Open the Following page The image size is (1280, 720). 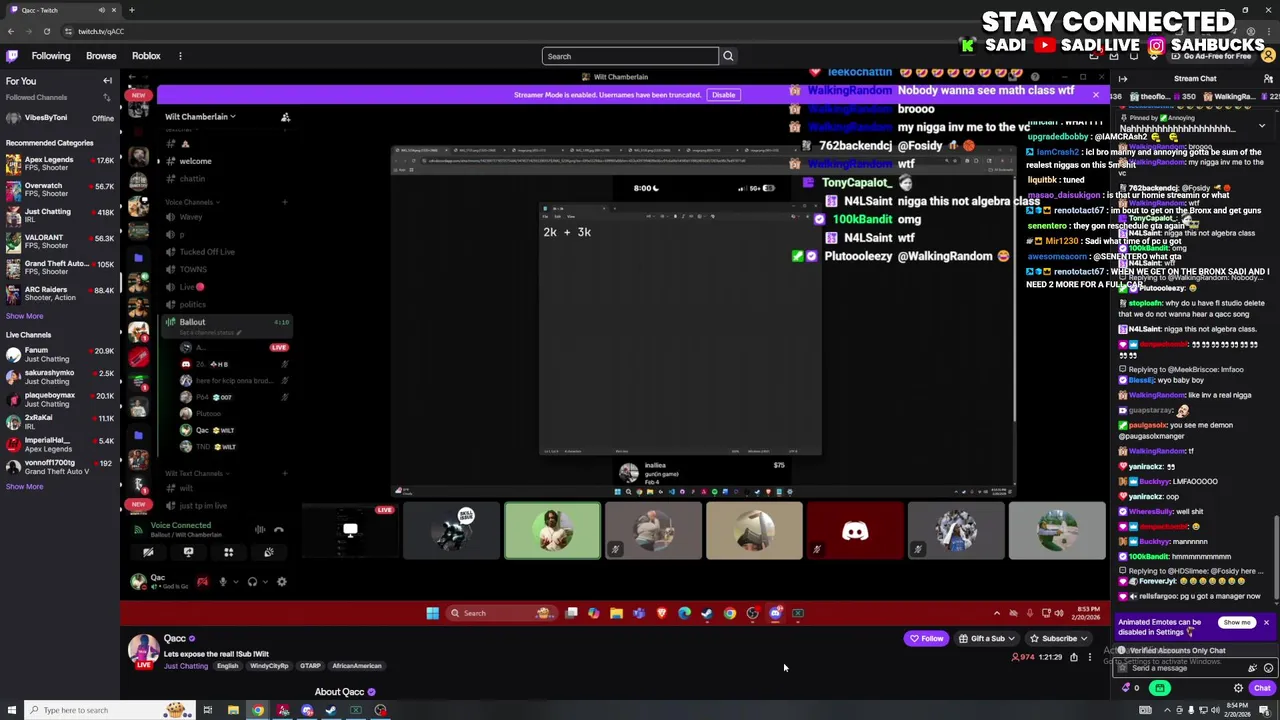click(x=51, y=56)
